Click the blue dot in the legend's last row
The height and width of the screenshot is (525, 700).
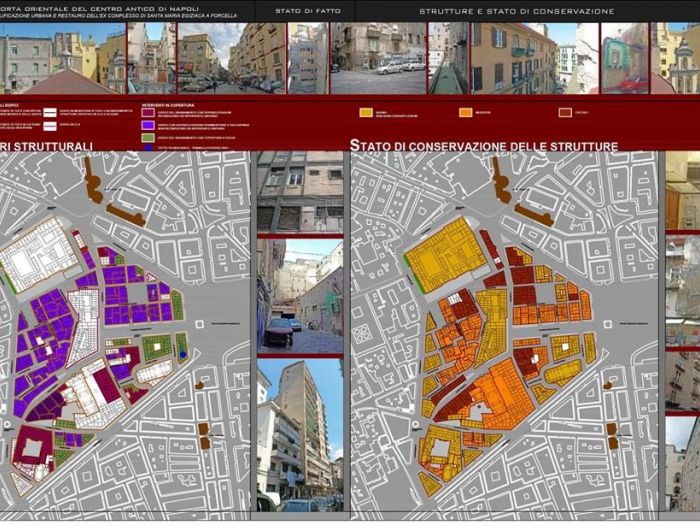(x=148, y=147)
